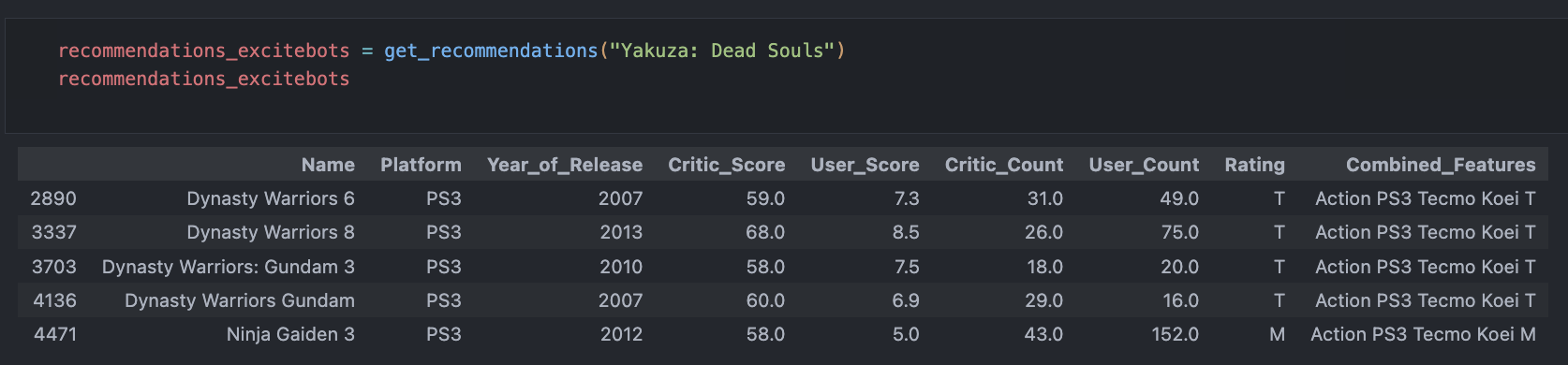This screenshot has height=365, width=1568.
Task: Click release year 2012 for Ninja Gaiden 3
Action: (621, 334)
